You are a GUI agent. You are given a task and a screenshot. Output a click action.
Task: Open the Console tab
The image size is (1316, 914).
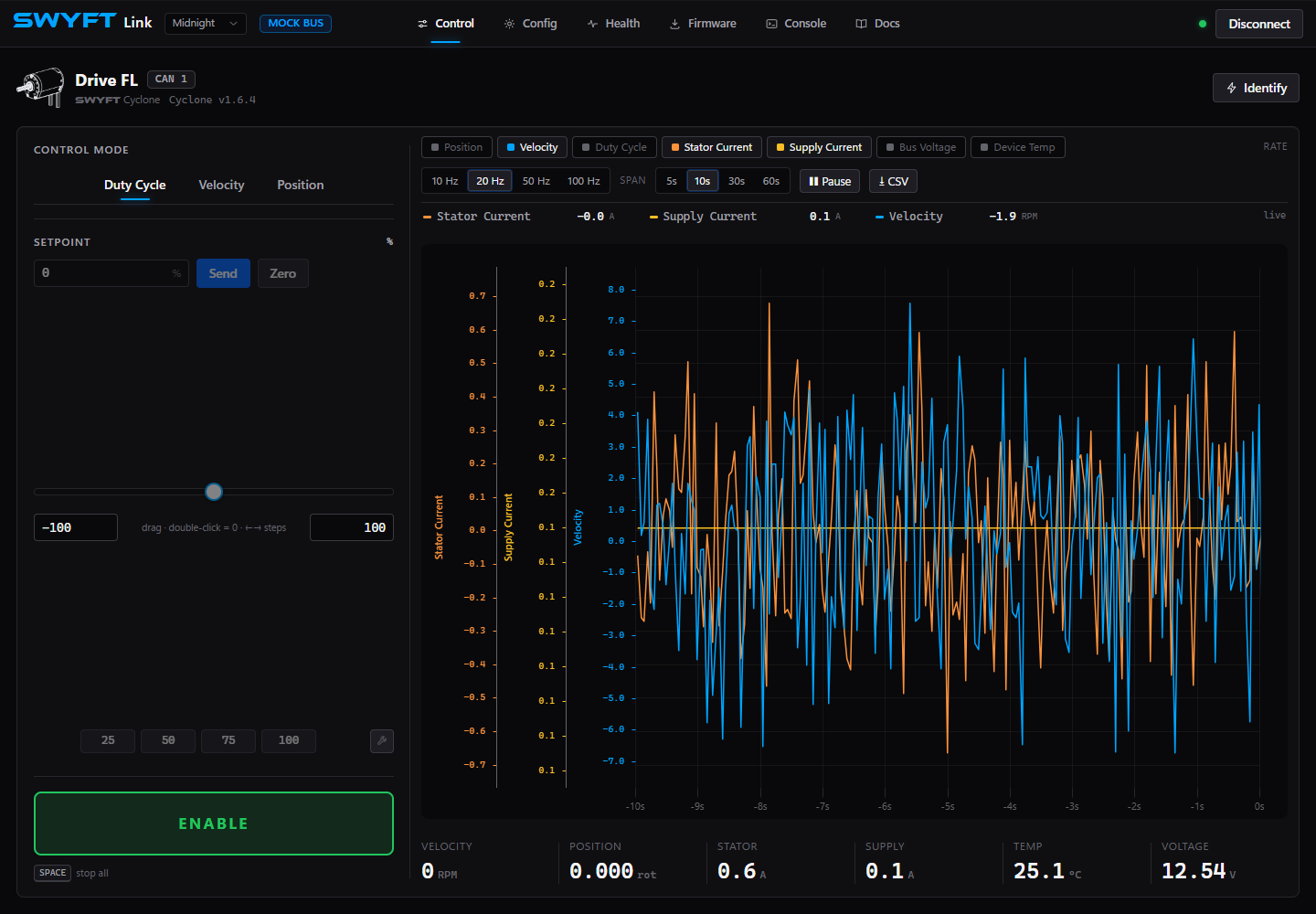796,24
